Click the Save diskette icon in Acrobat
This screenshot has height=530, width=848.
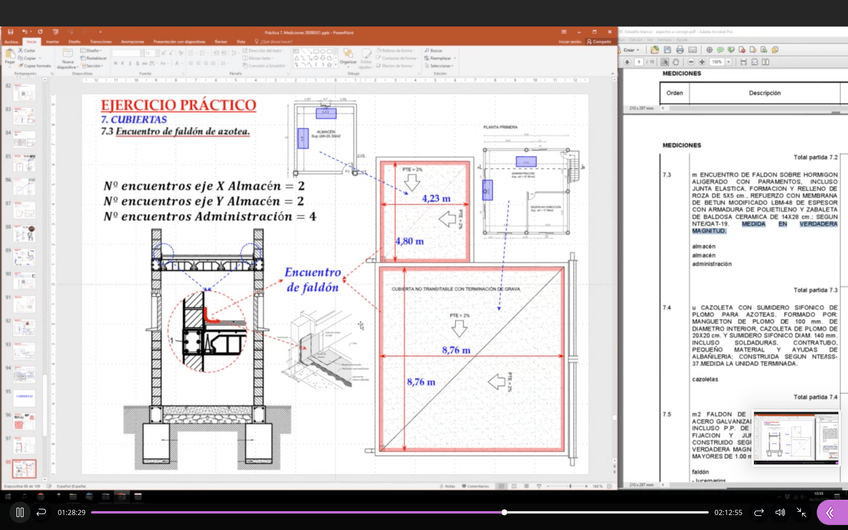[667, 50]
